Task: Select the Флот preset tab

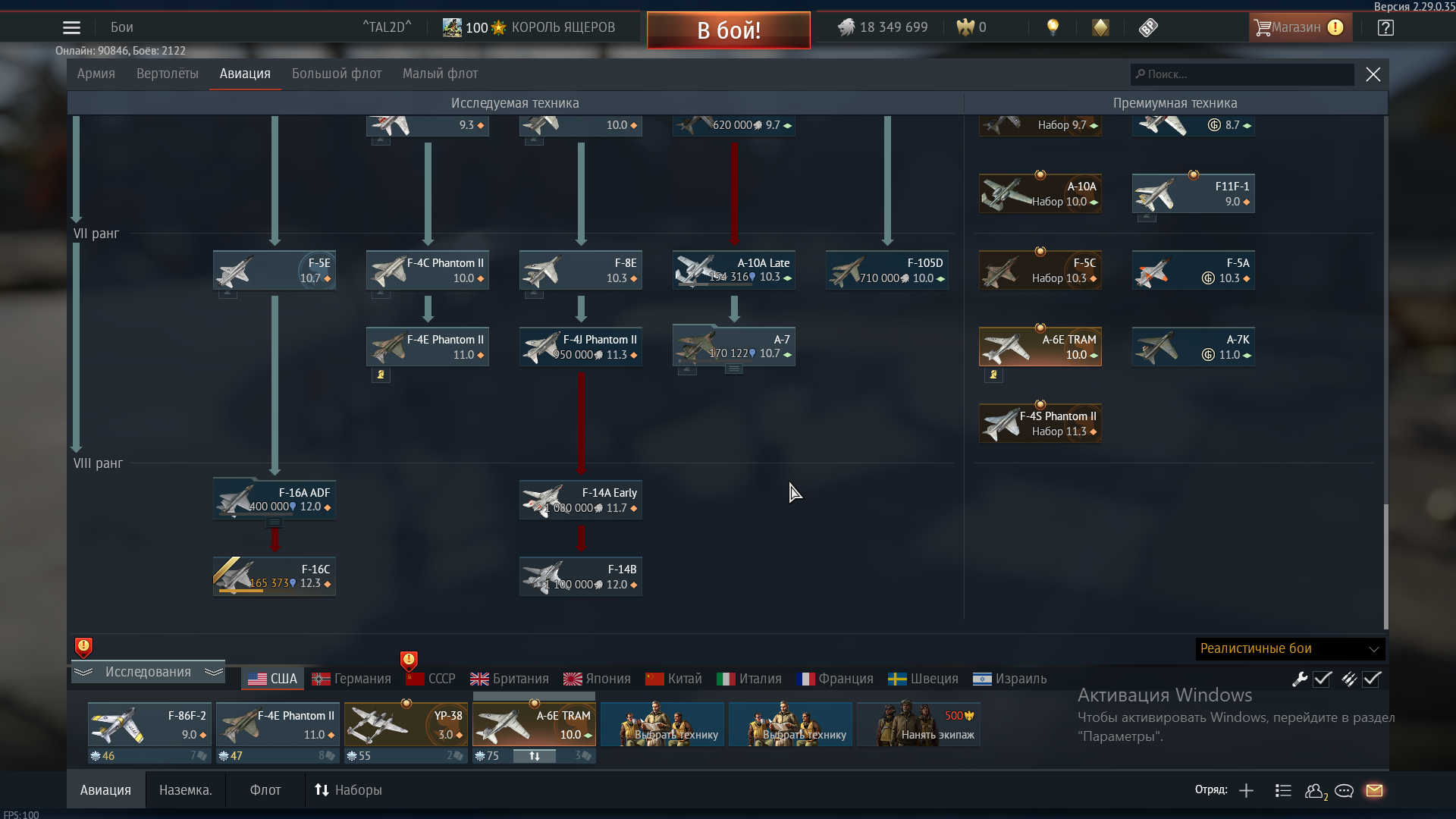Action: (x=265, y=790)
